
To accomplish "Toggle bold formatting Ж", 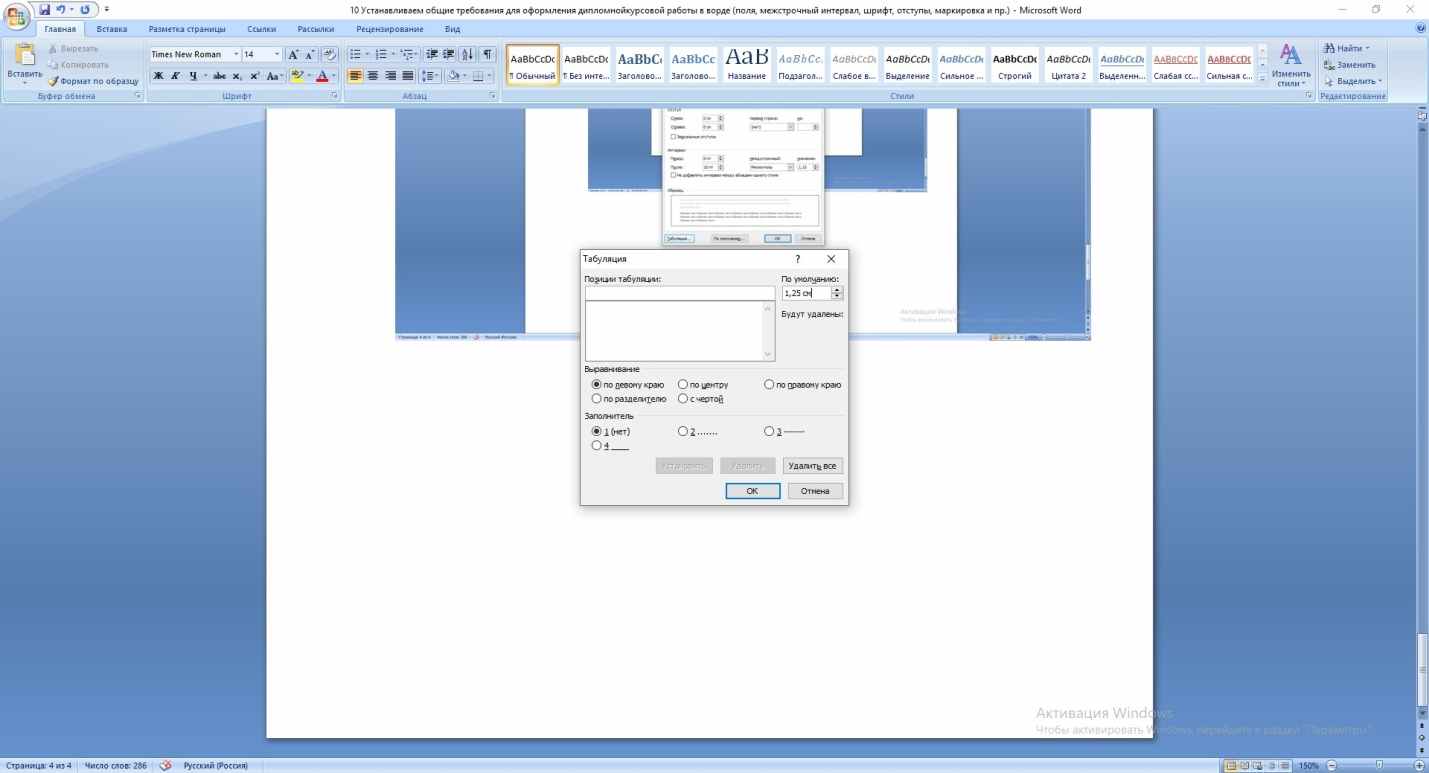I will point(160,77).
